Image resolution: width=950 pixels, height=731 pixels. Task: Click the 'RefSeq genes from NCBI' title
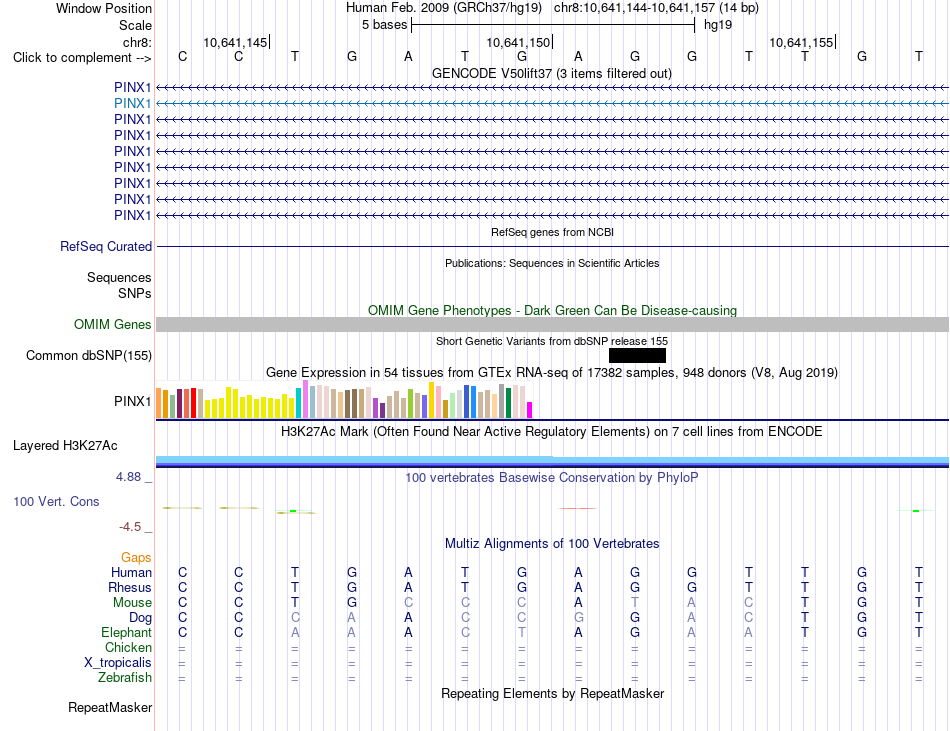tap(552, 232)
